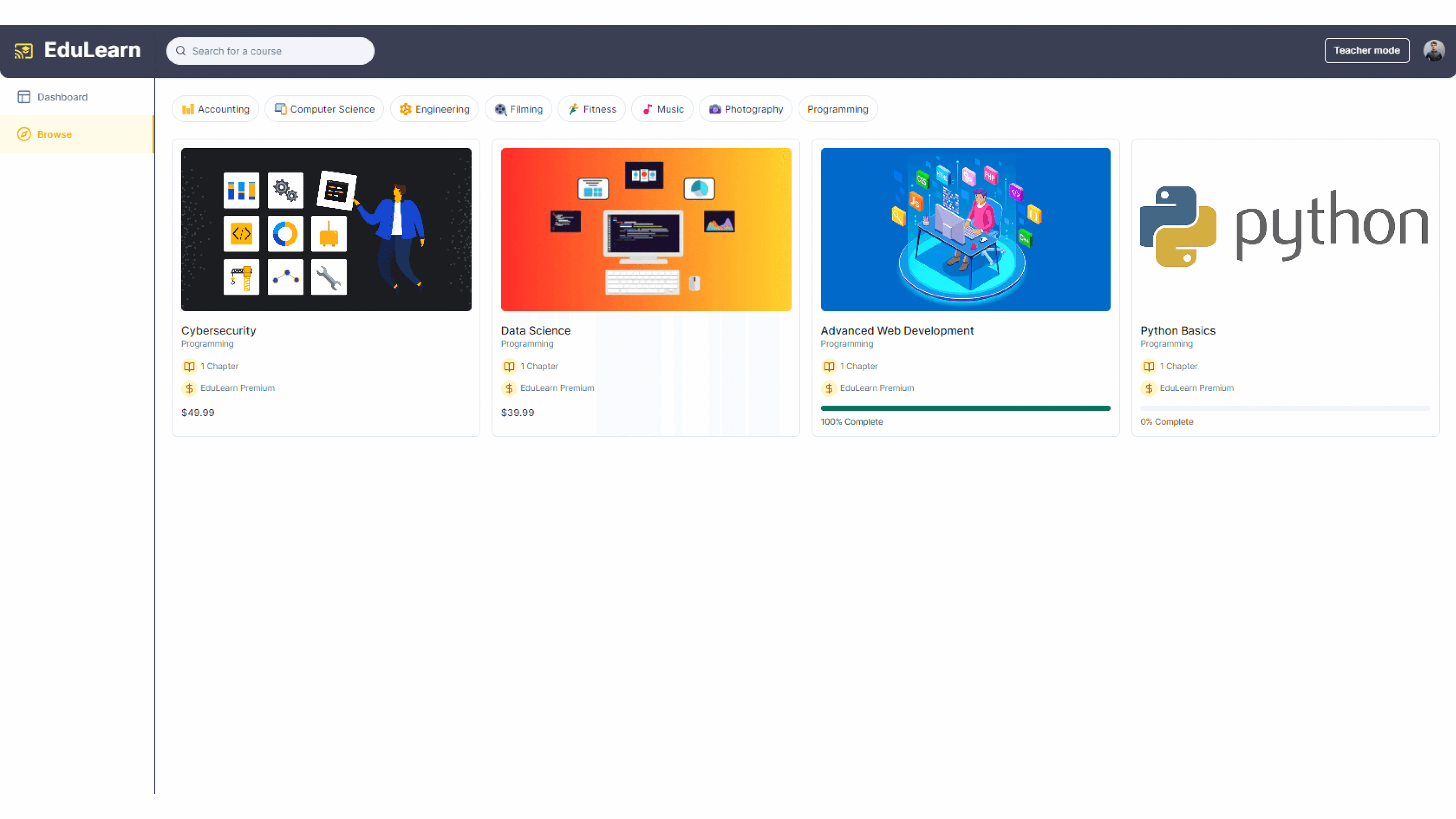Click Programming label under Cybersecurity
The width and height of the screenshot is (1456, 819).
(x=207, y=344)
